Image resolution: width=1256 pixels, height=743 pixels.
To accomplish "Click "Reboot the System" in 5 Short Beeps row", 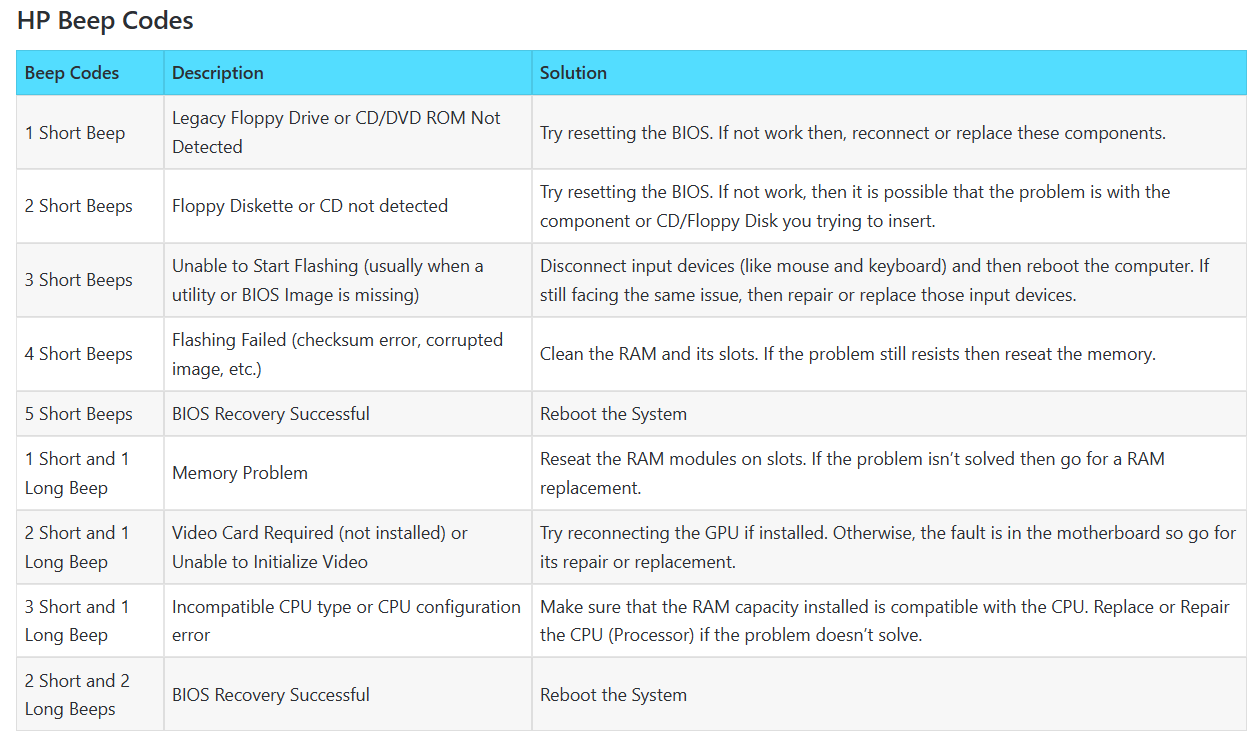I will (x=613, y=414).
